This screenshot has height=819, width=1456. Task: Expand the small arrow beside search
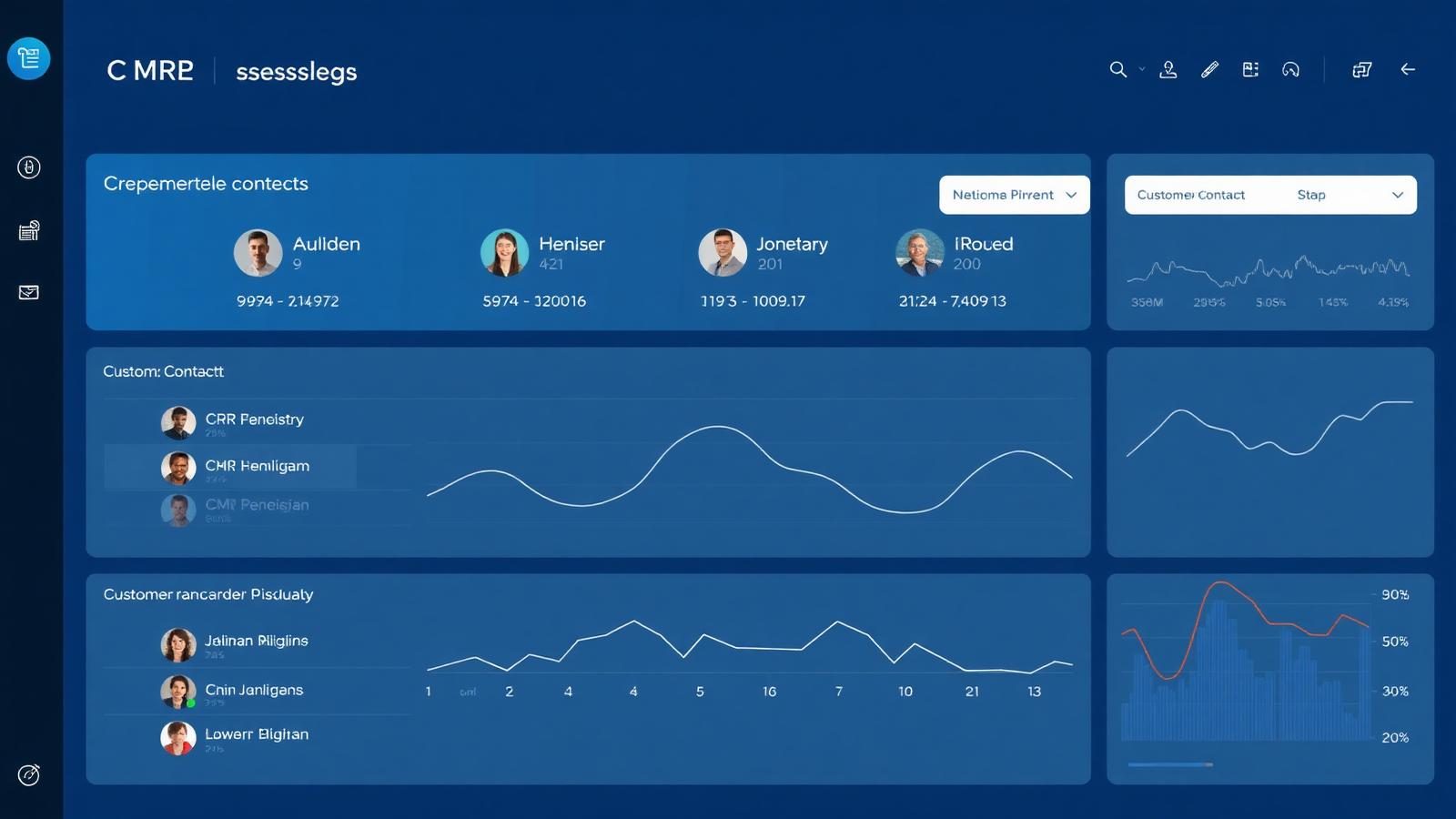pos(1142,69)
